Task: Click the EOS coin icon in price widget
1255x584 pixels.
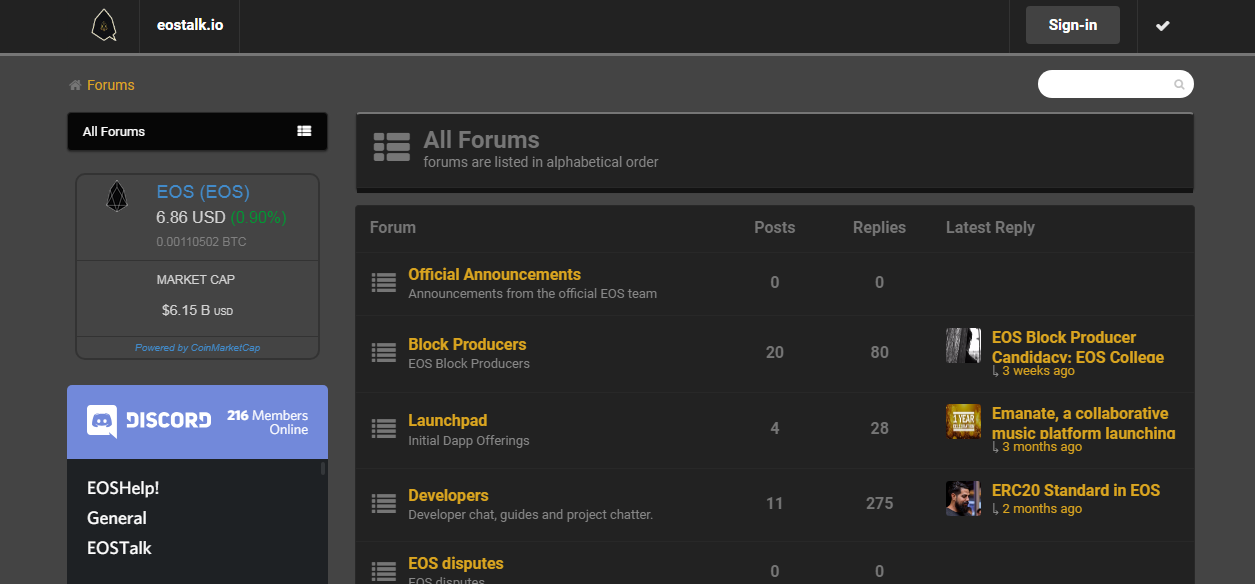Action: tap(117, 197)
